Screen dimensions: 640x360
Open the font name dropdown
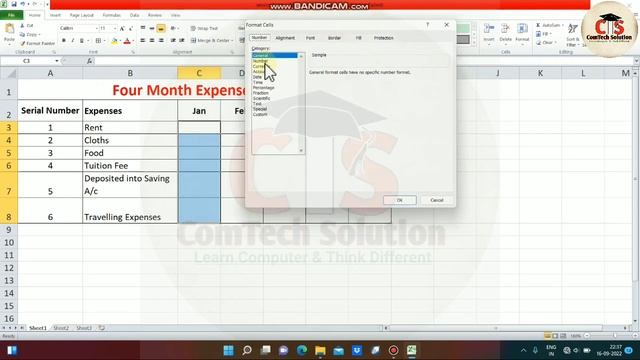click(x=97, y=28)
